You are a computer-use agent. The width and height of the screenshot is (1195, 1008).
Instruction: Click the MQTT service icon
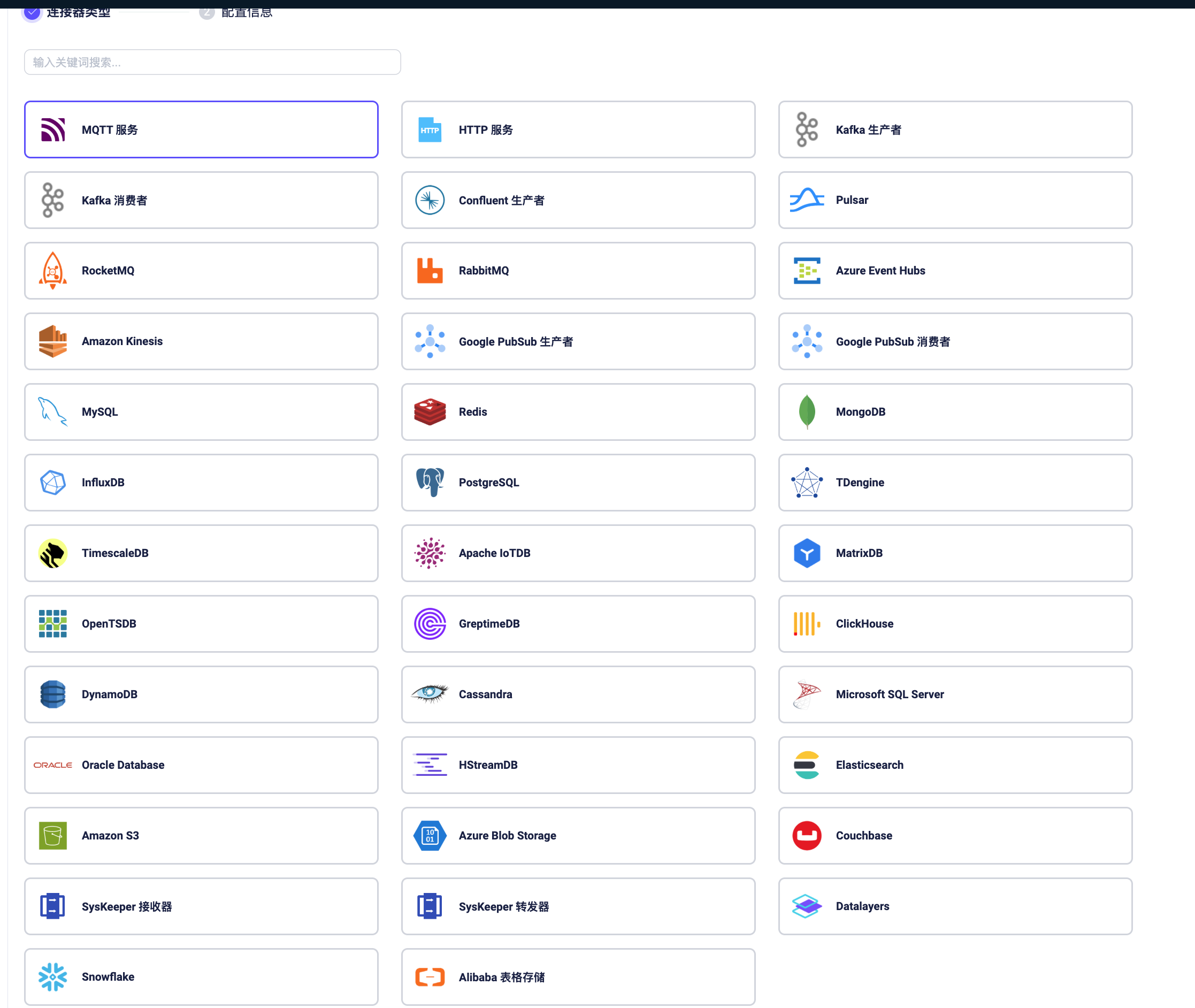pyautogui.click(x=52, y=129)
